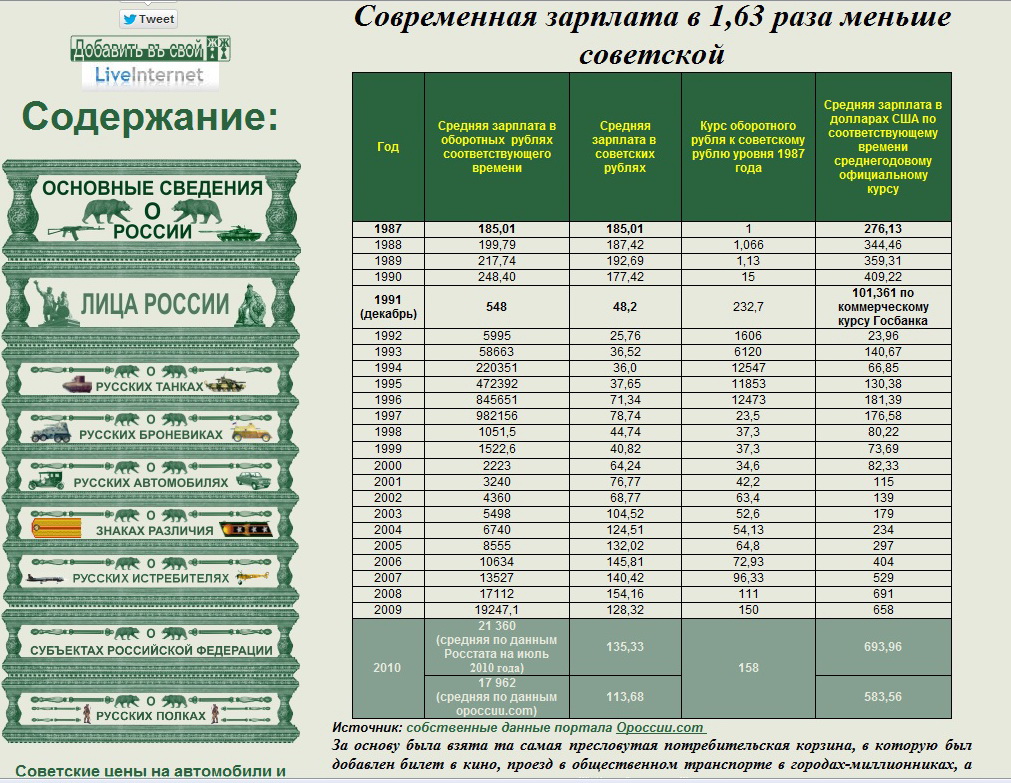Screen dimensions: 1011x783
Task: Open the О русских полках section
Action: pyautogui.click(x=152, y=708)
